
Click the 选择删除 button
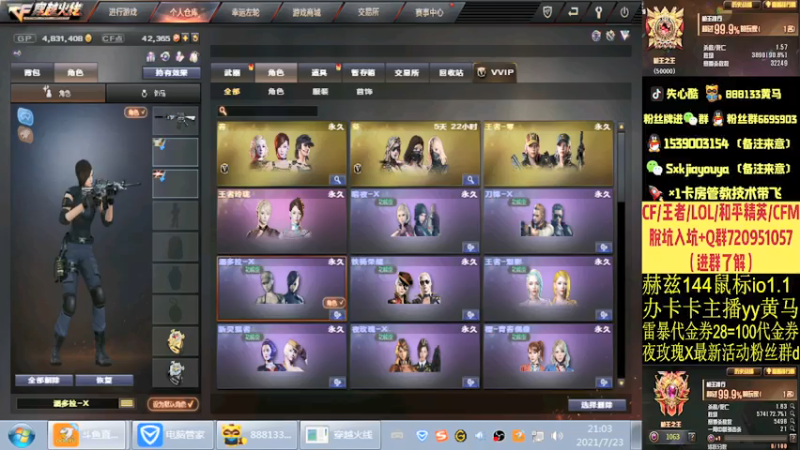[x=596, y=405]
